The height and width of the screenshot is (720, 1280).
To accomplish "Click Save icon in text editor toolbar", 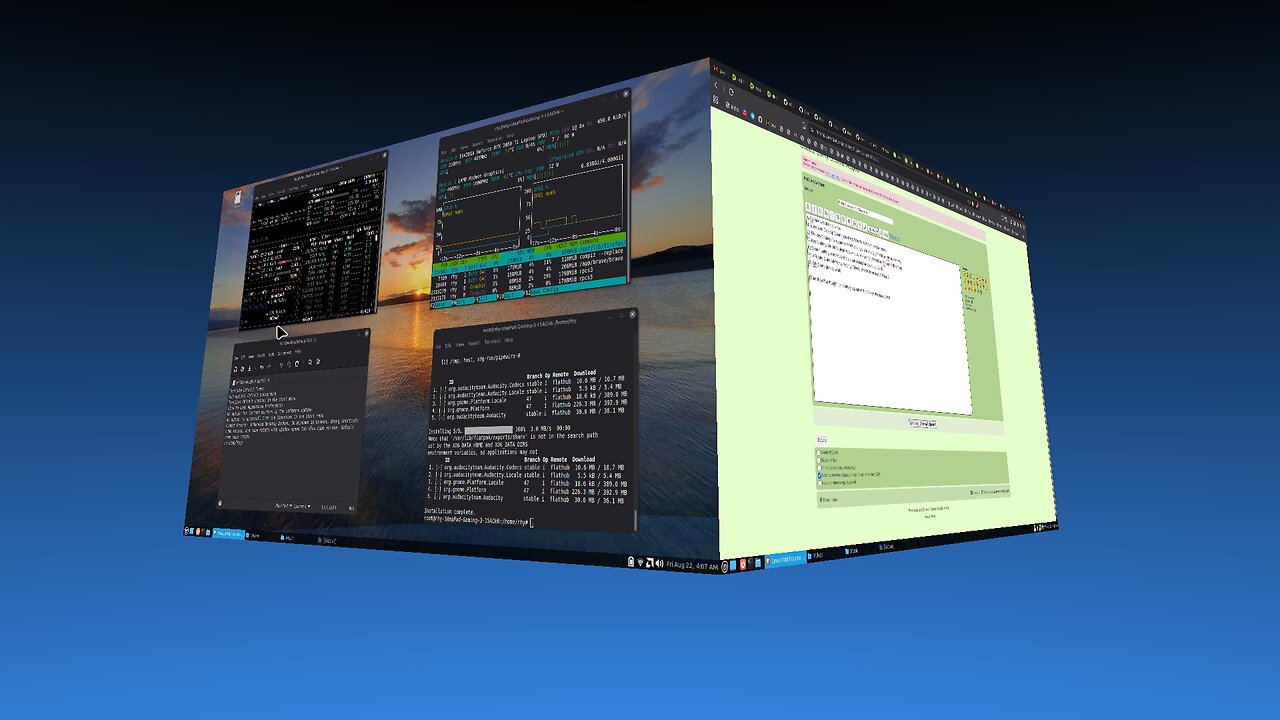I will 249,368.
